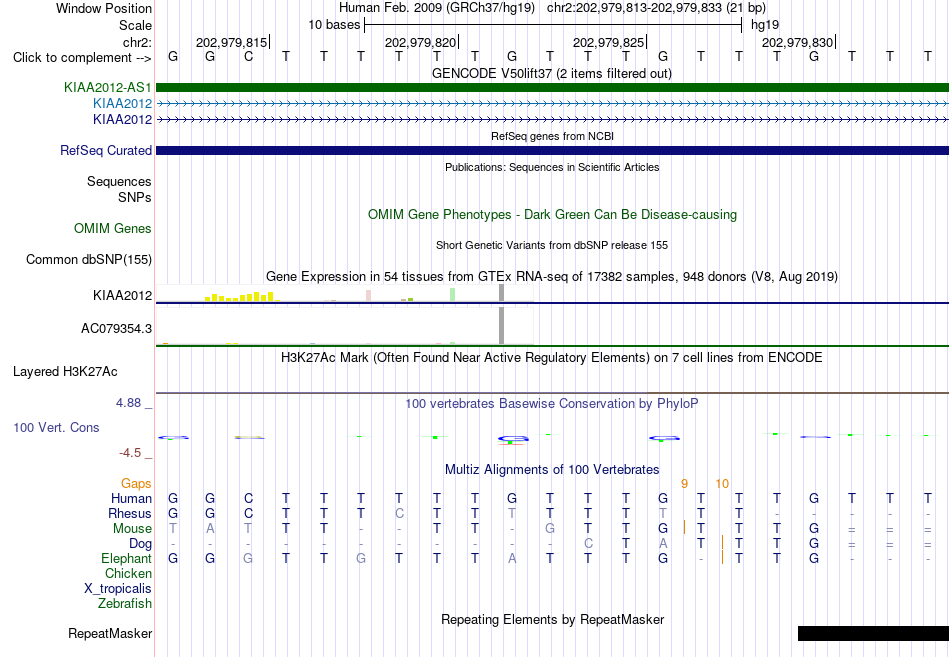Click the green KIAA2012-AS1 transcript bar
The height and width of the screenshot is (657, 950).
click(x=552, y=87)
